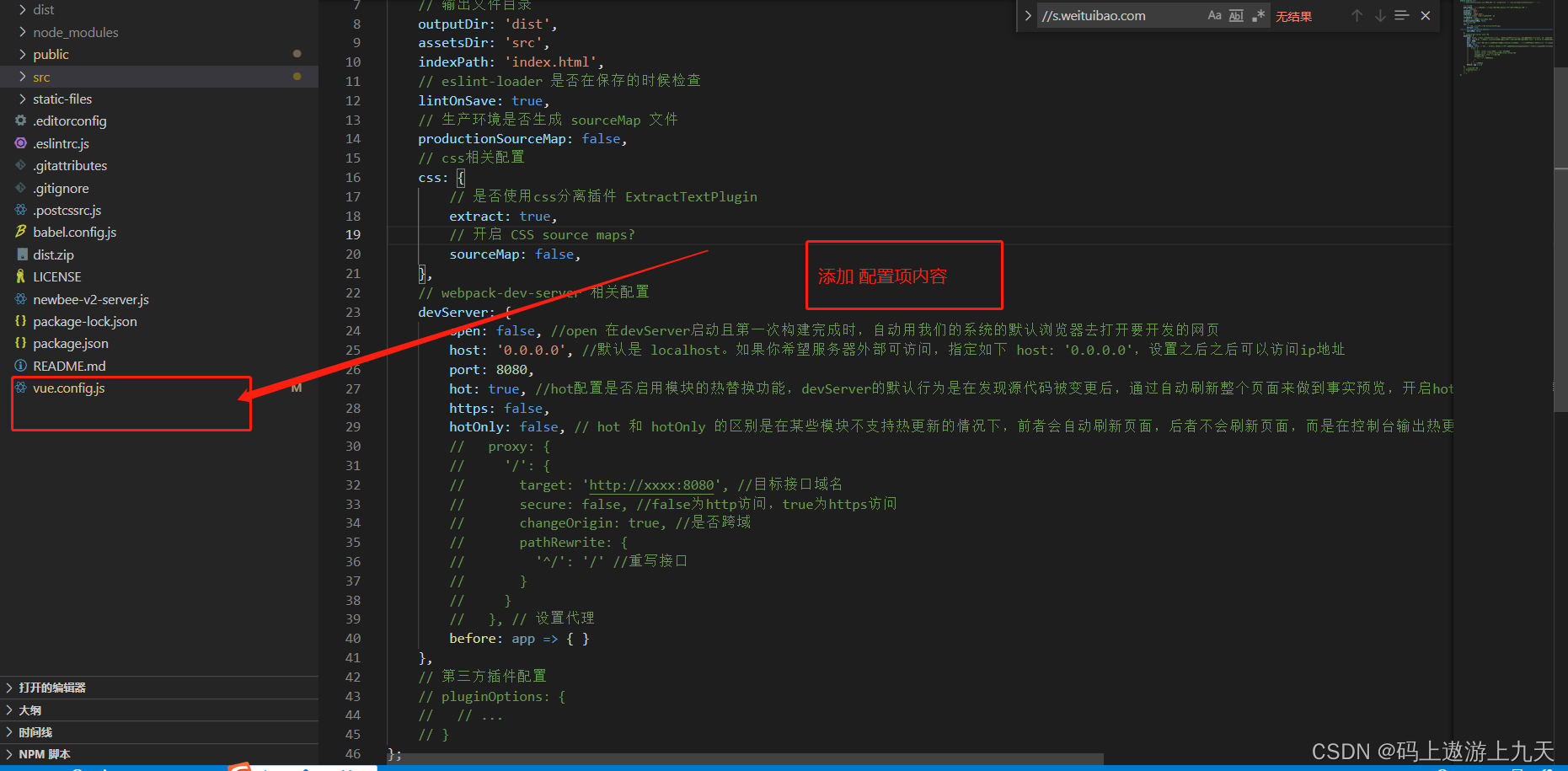Click the license icon beside LICENSE
The width and height of the screenshot is (1568, 771).
point(21,276)
